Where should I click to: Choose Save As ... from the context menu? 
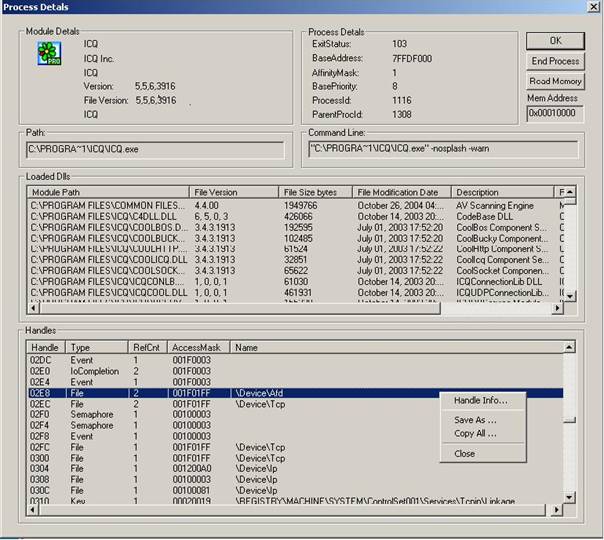pyautogui.click(x=475, y=420)
